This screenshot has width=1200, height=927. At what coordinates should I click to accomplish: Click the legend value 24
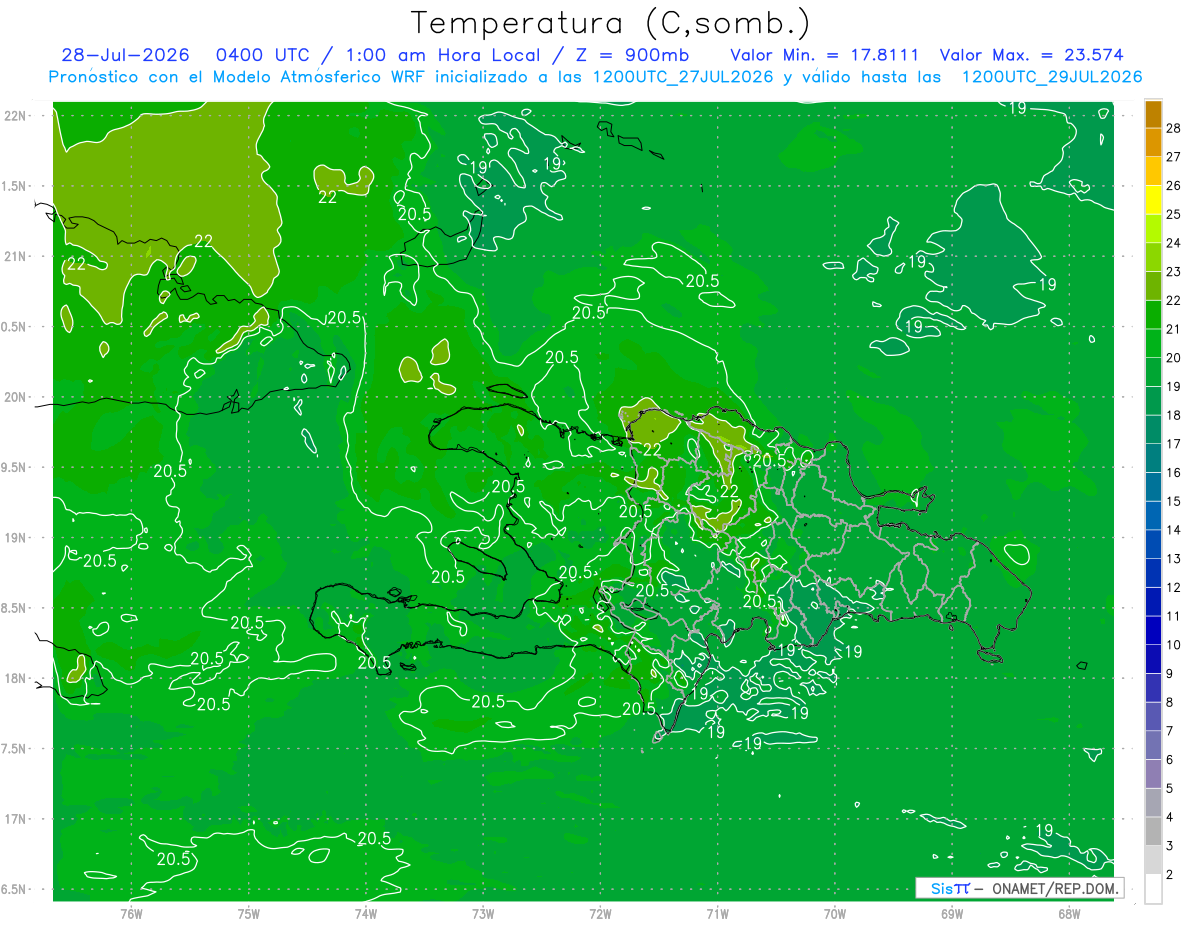tap(1174, 243)
